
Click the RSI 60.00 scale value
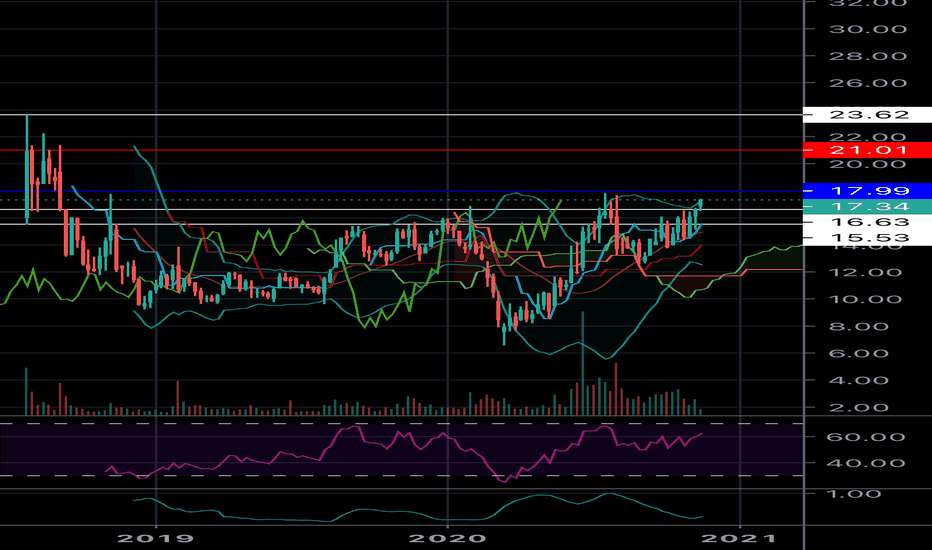[x=866, y=437]
